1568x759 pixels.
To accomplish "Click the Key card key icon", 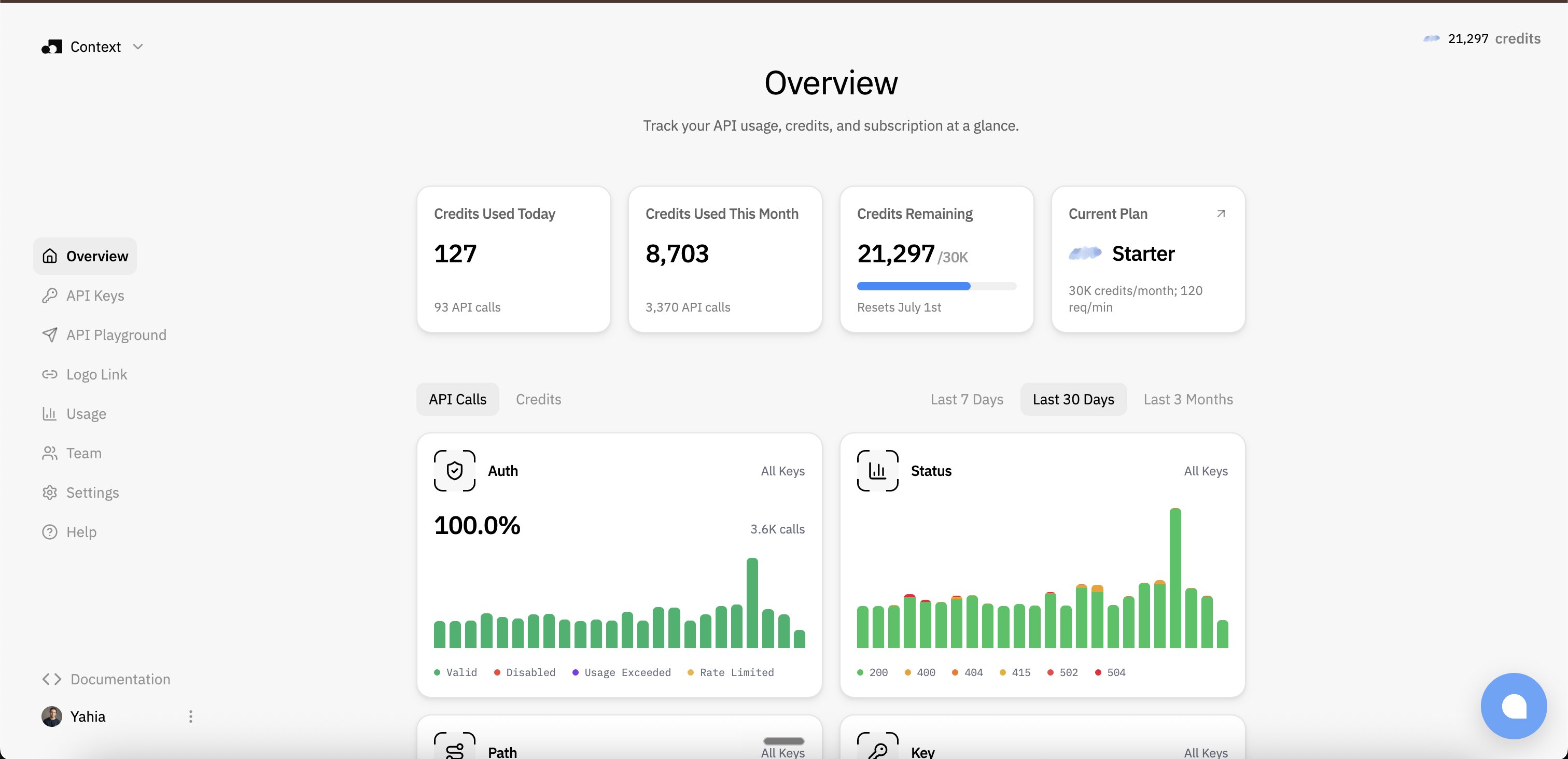I will point(878,746).
